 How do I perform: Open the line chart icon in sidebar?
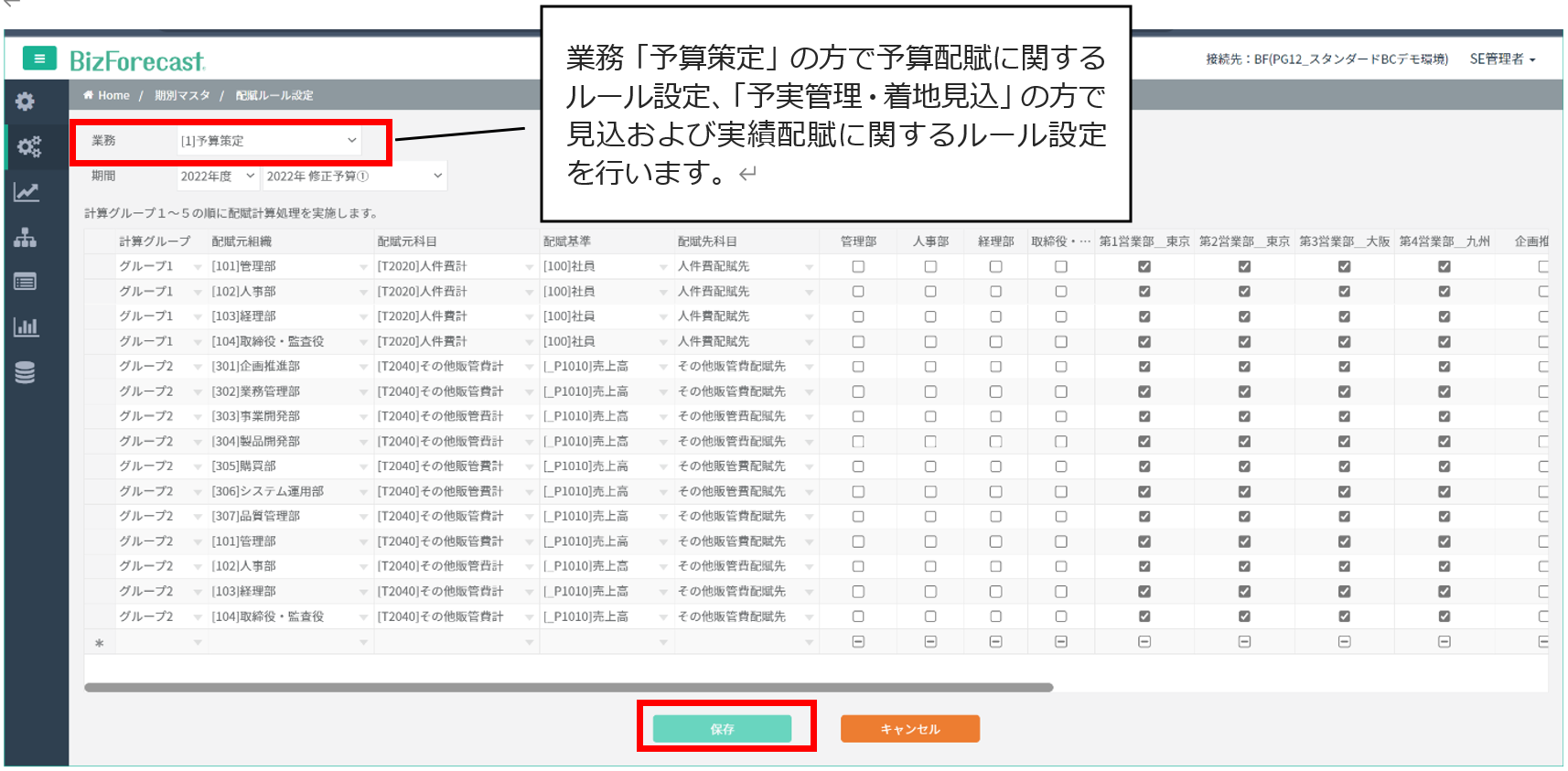26,192
